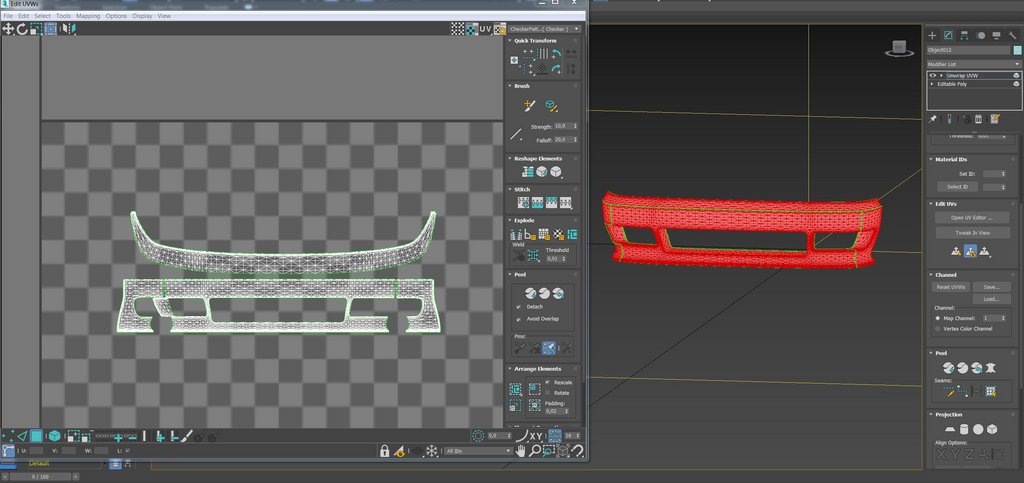
Task: Toggle the eye on Unwrap UVW modifier
Action: pyautogui.click(x=933, y=76)
